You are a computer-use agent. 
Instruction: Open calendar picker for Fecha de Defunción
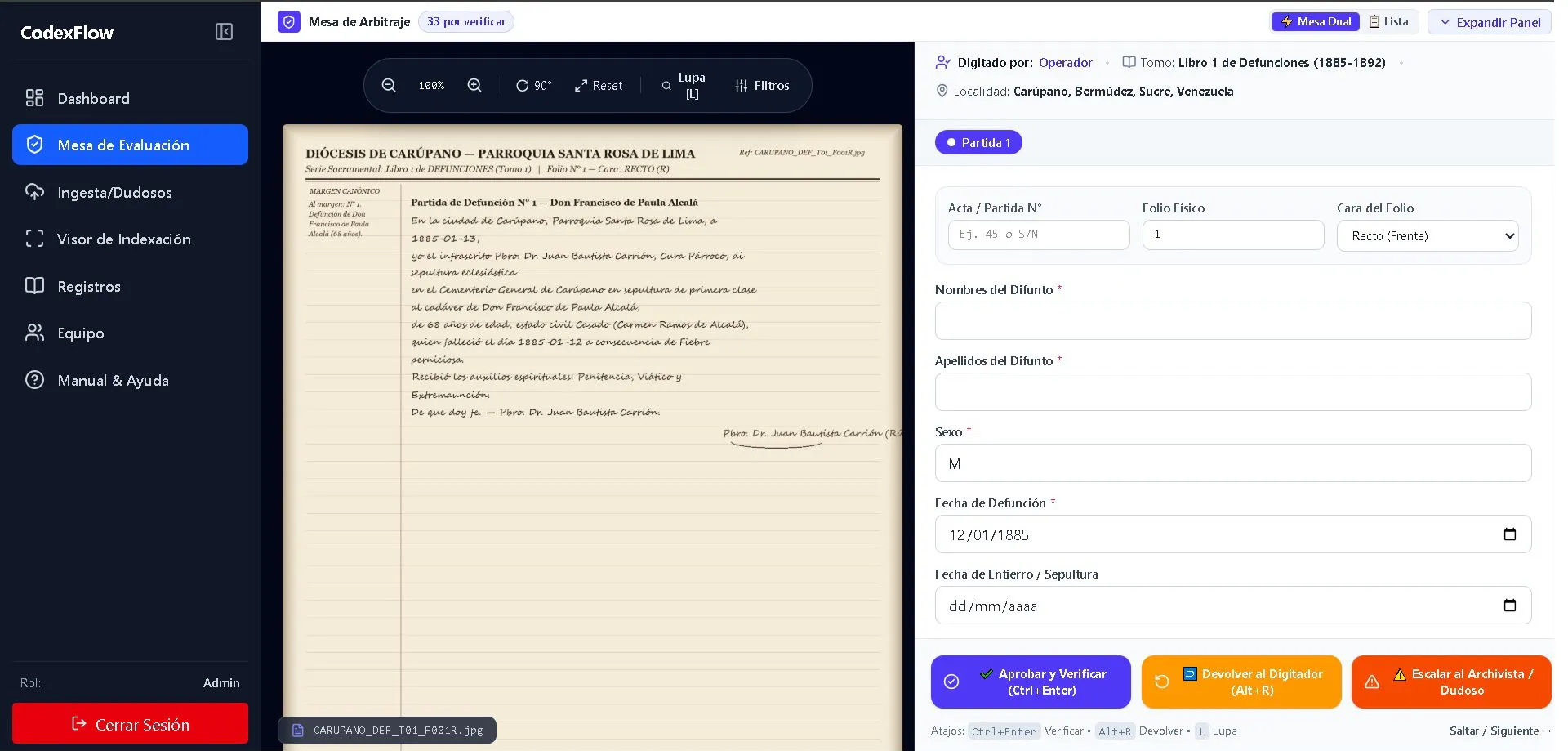click(1509, 534)
